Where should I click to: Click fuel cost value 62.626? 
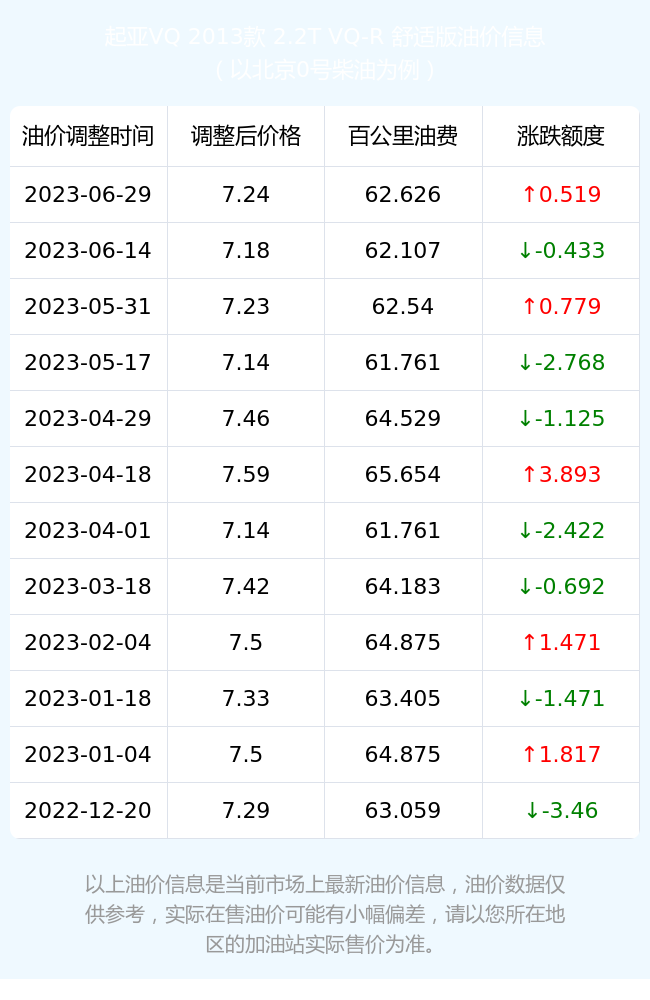click(x=403, y=195)
